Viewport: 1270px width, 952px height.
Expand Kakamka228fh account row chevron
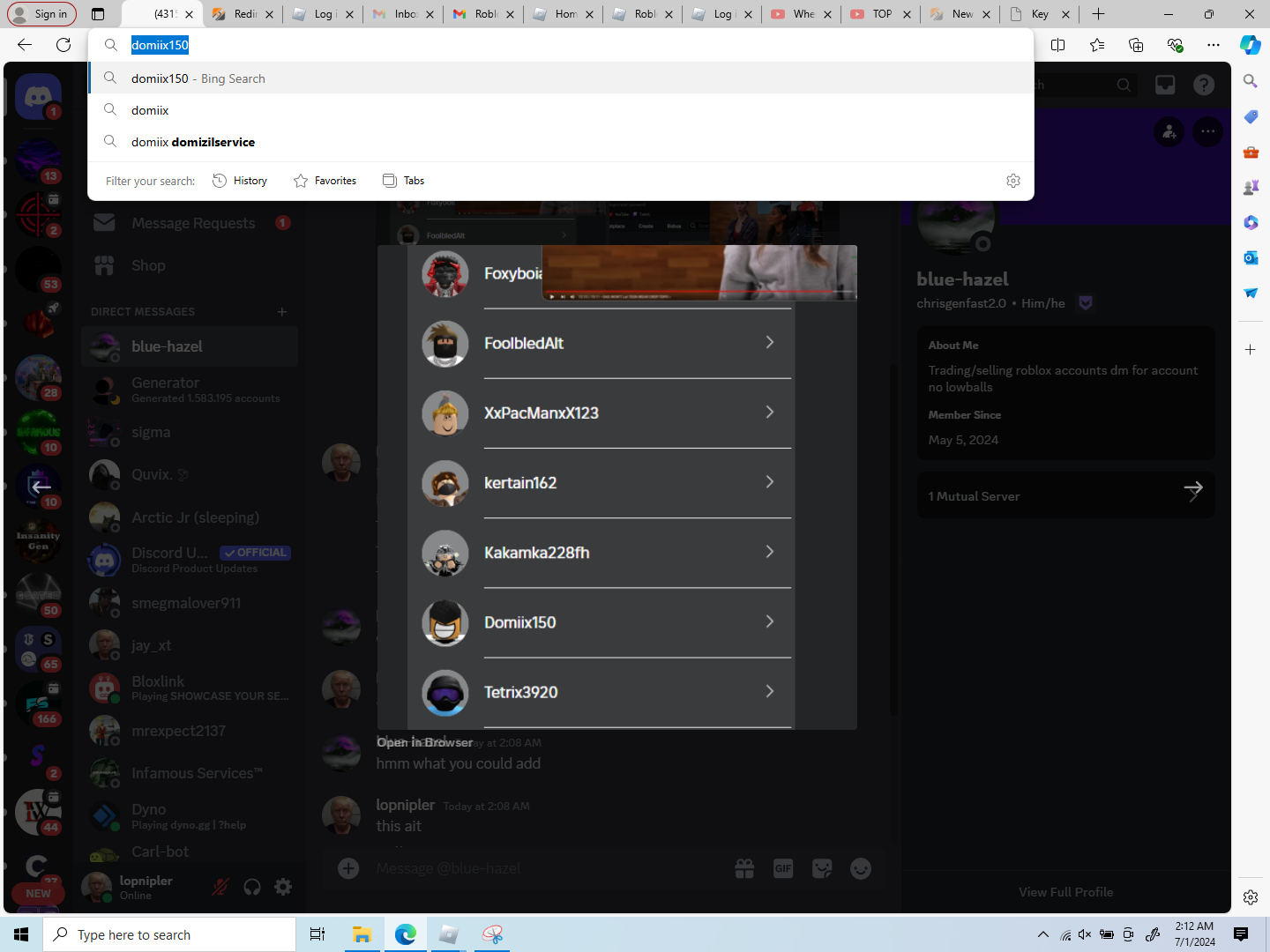pyautogui.click(x=770, y=551)
